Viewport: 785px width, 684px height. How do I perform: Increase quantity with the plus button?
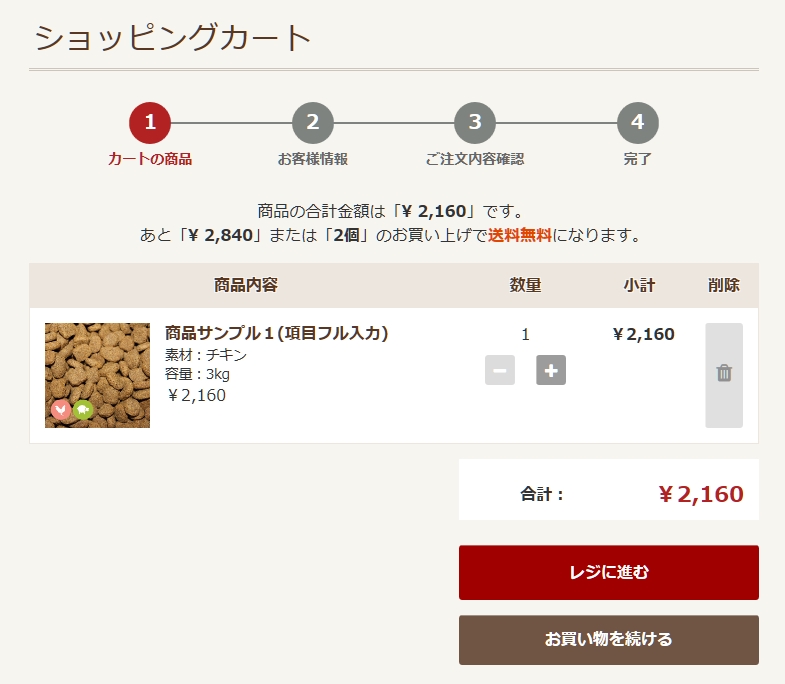551,370
